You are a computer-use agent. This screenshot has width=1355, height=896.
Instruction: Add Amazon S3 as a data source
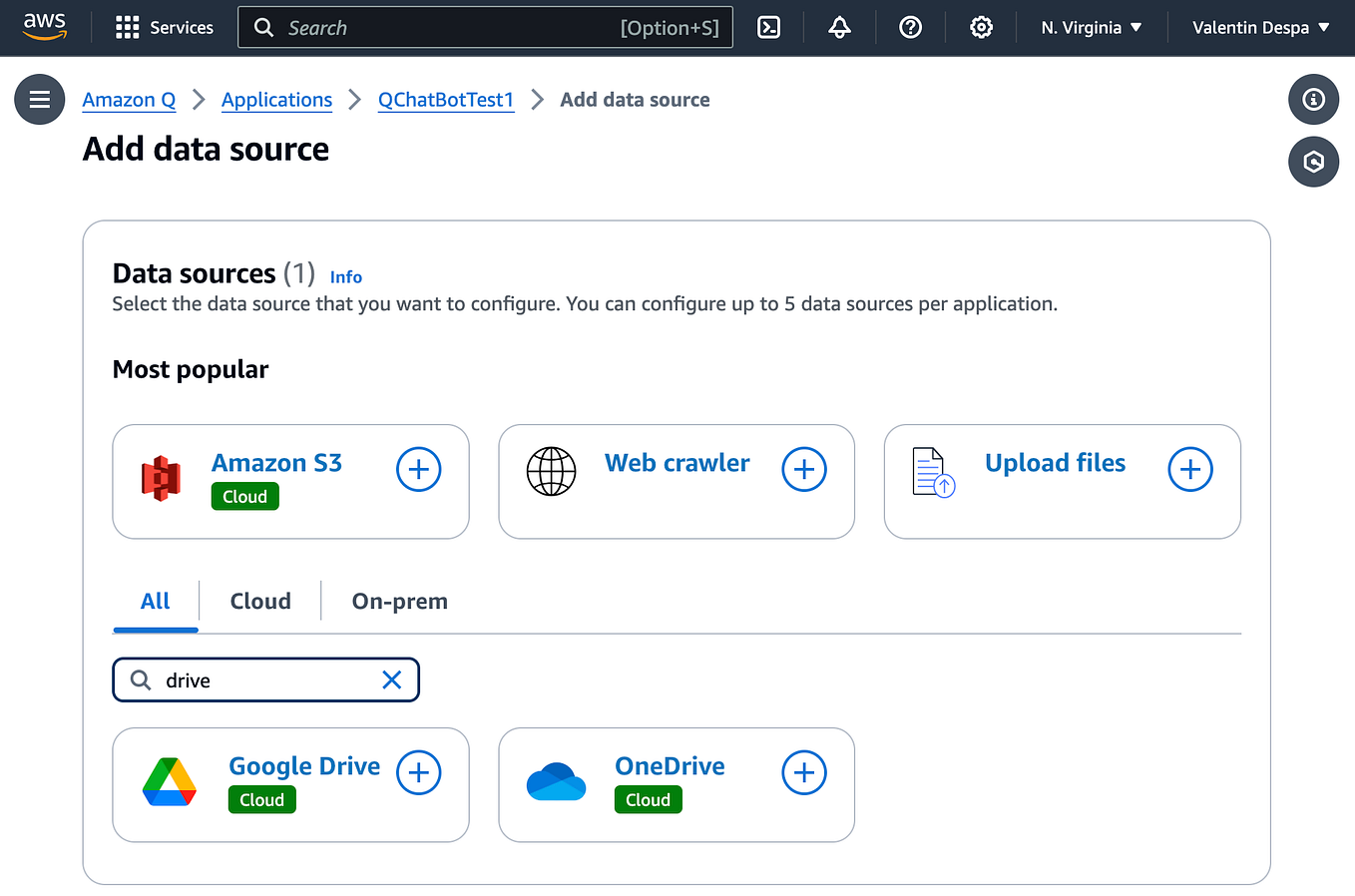point(418,469)
